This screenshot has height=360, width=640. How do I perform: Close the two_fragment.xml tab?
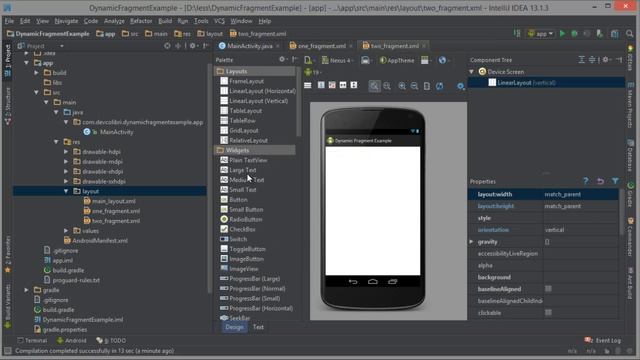(424, 46)
